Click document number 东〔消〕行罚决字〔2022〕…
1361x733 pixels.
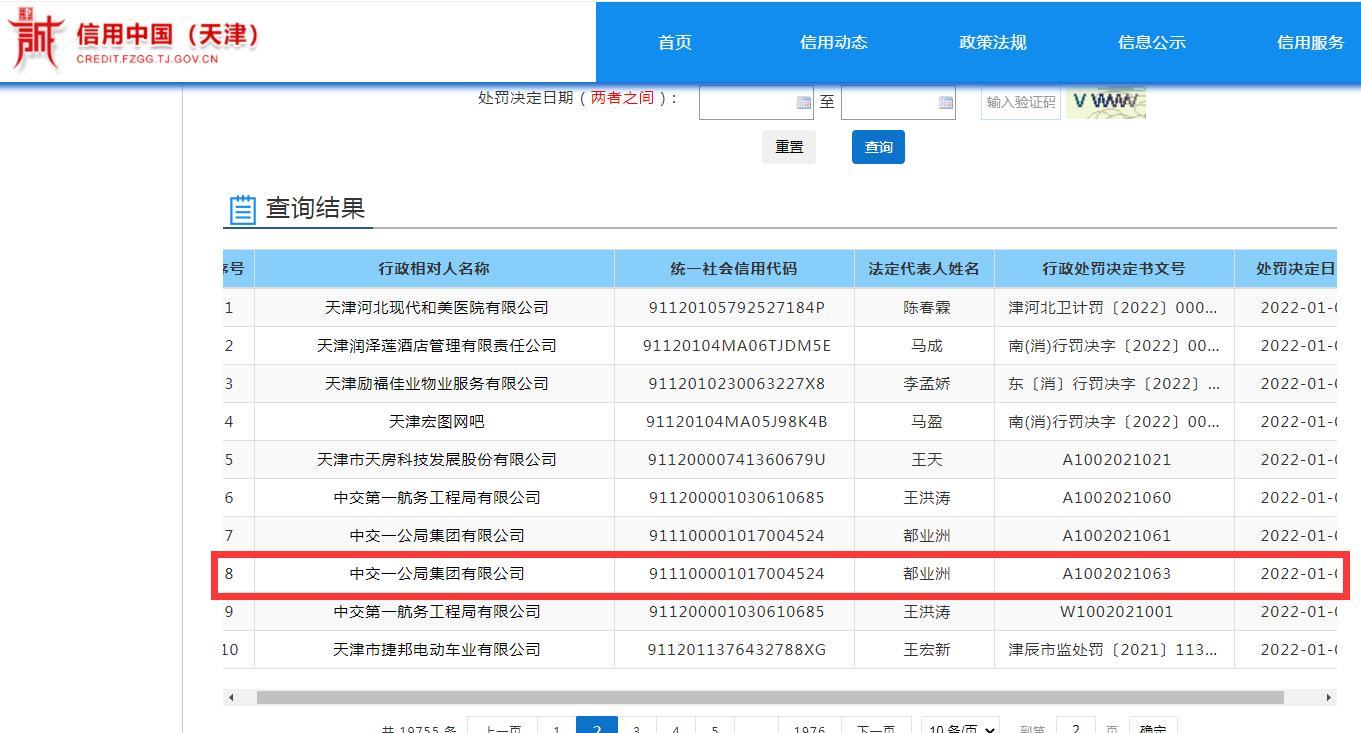point(1113,384)
